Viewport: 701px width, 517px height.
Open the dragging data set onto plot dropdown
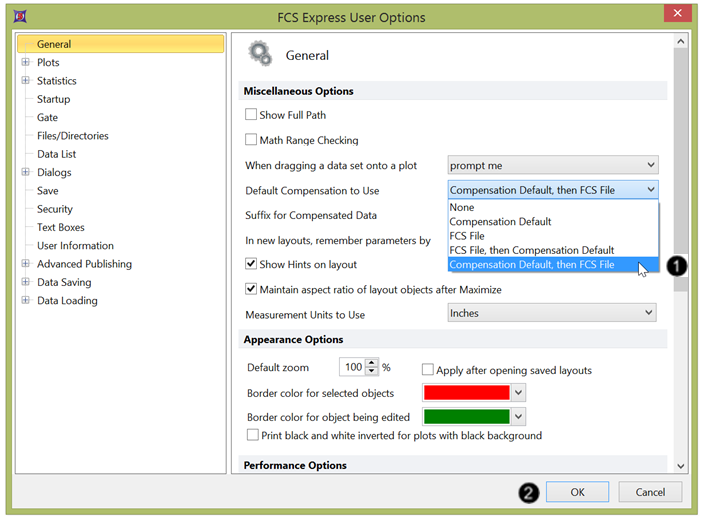tap(553, 165)
